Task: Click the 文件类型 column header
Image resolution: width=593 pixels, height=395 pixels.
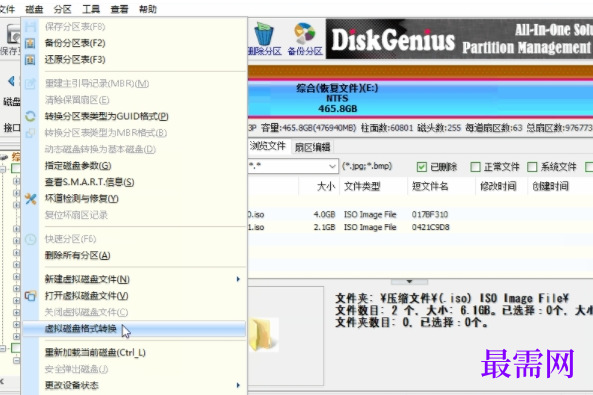Action: pos(373,186)
